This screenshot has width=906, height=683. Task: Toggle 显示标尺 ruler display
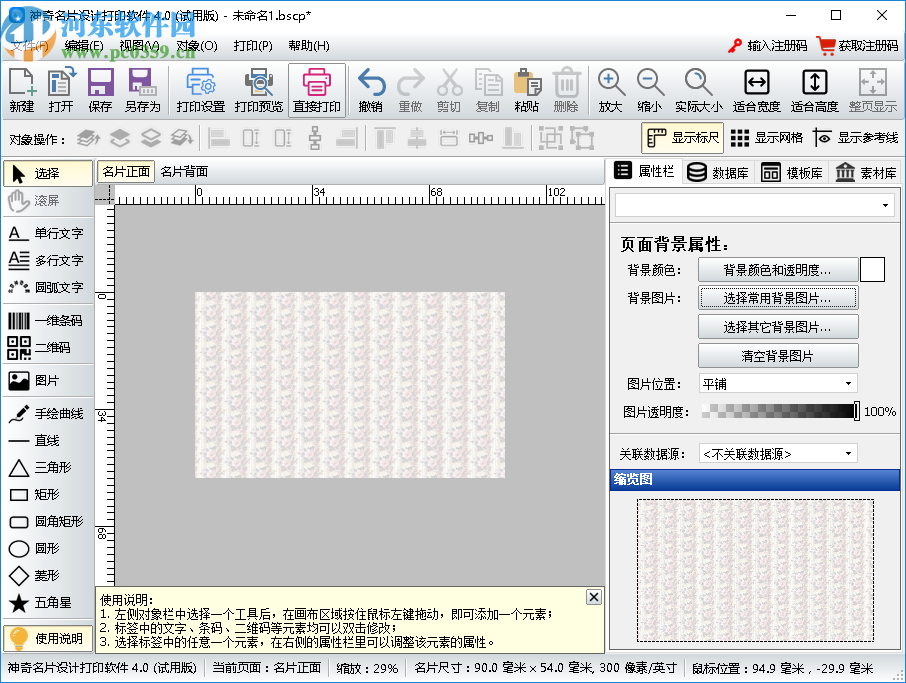683,138
